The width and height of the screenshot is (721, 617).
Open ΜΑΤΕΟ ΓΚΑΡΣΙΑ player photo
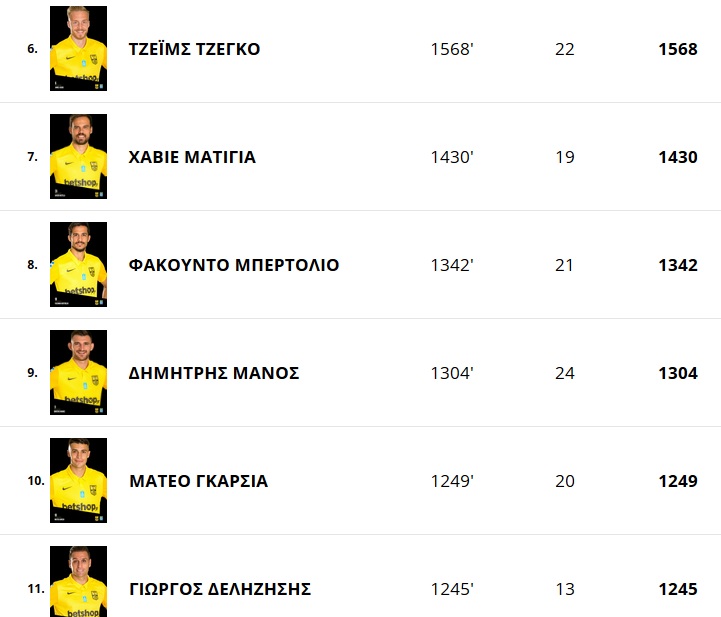[78, 480]
